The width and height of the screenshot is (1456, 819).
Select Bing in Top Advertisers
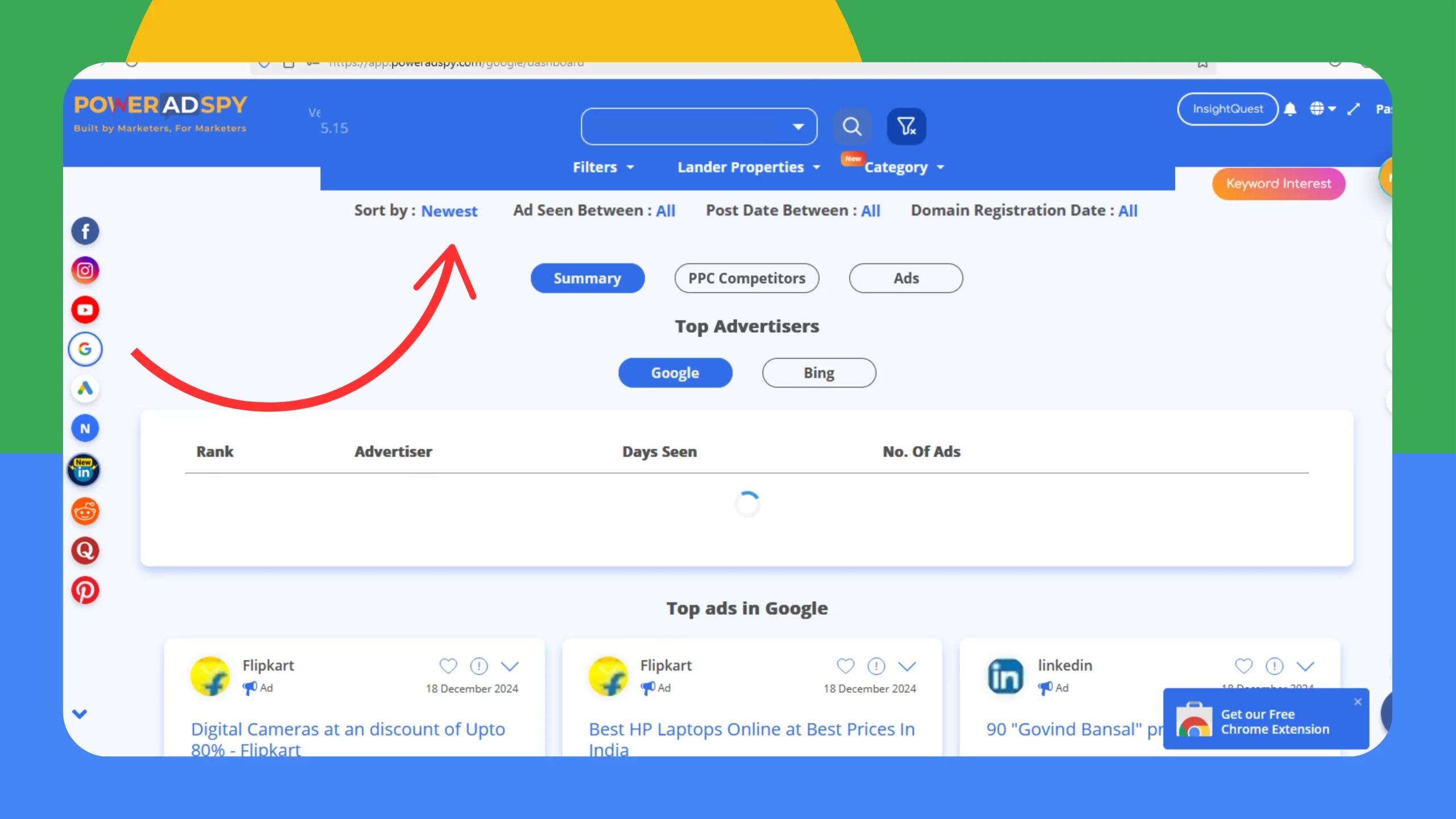click(x=819, y=372)
